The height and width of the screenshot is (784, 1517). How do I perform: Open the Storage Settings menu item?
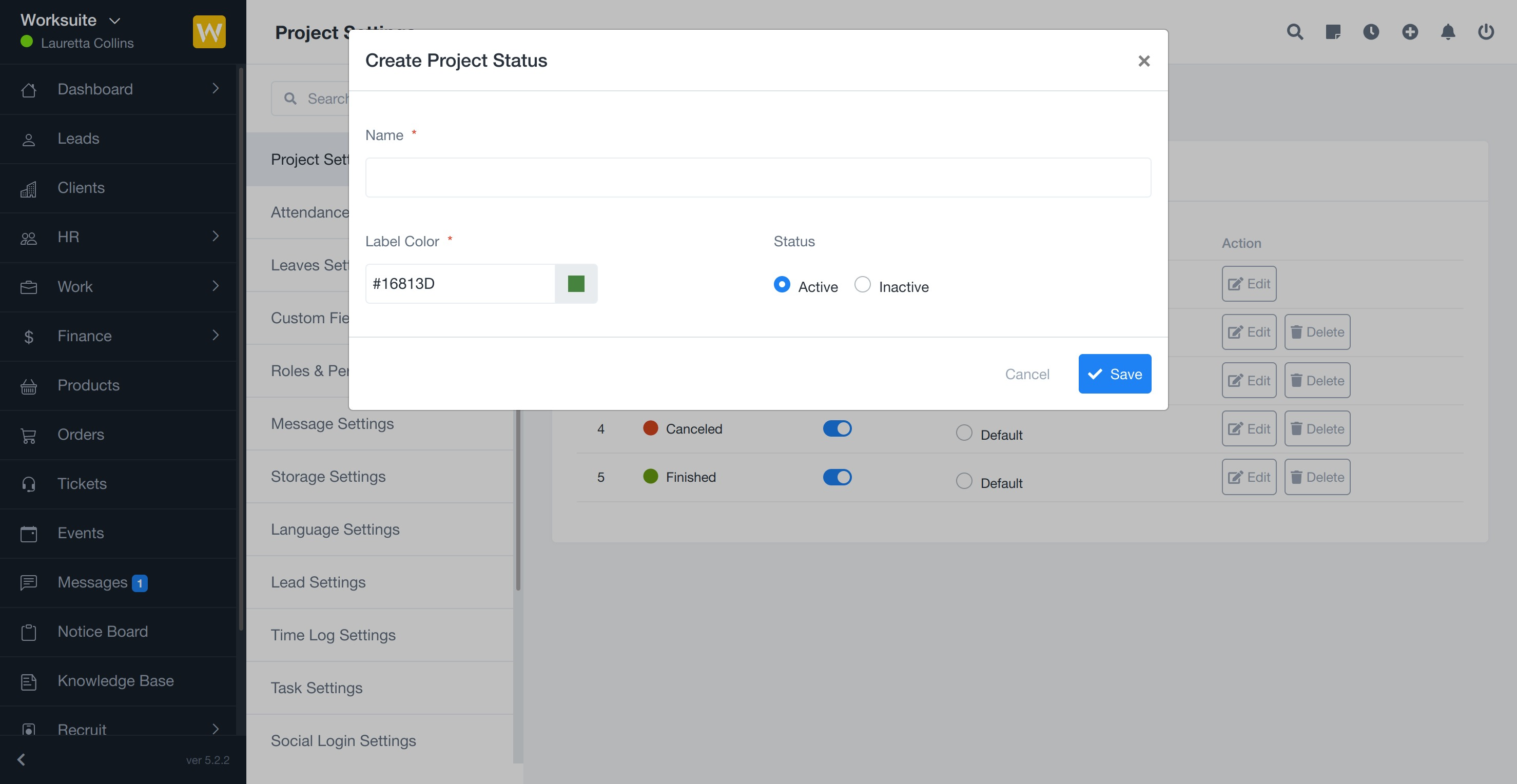(328, 476)
